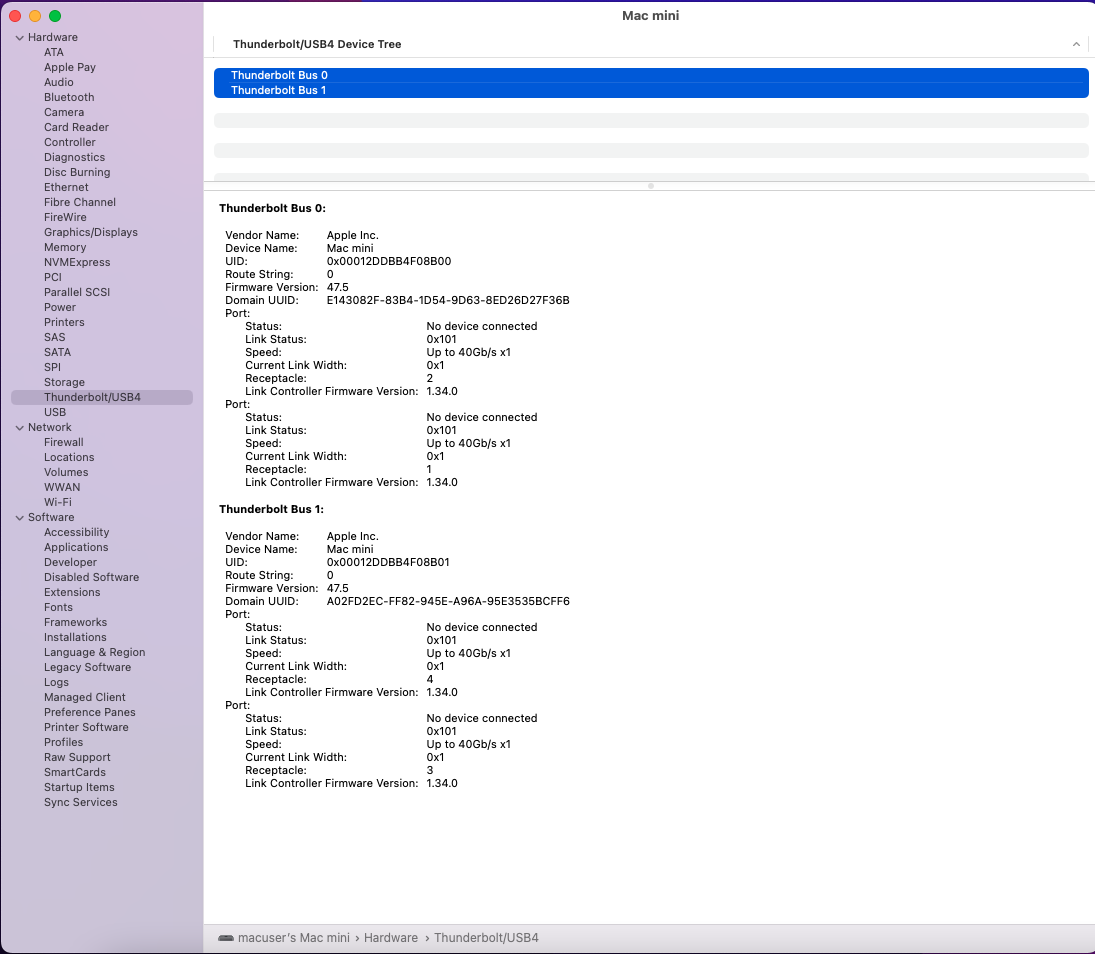Screen dimensions: 1095x954
Task: Open Developer under Software
Action: tap(71, 563)
